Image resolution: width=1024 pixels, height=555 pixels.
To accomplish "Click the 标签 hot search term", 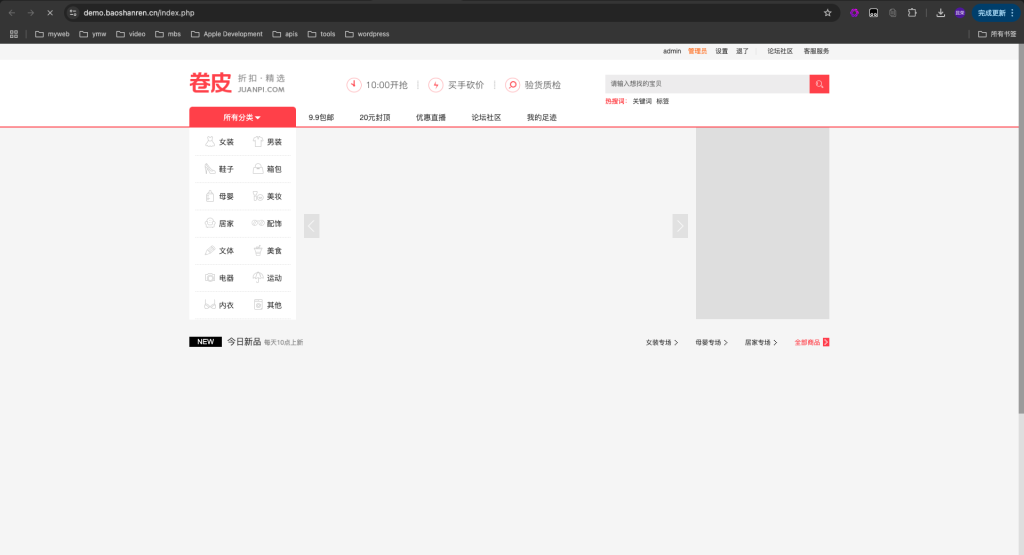I will tap(663, 101).
